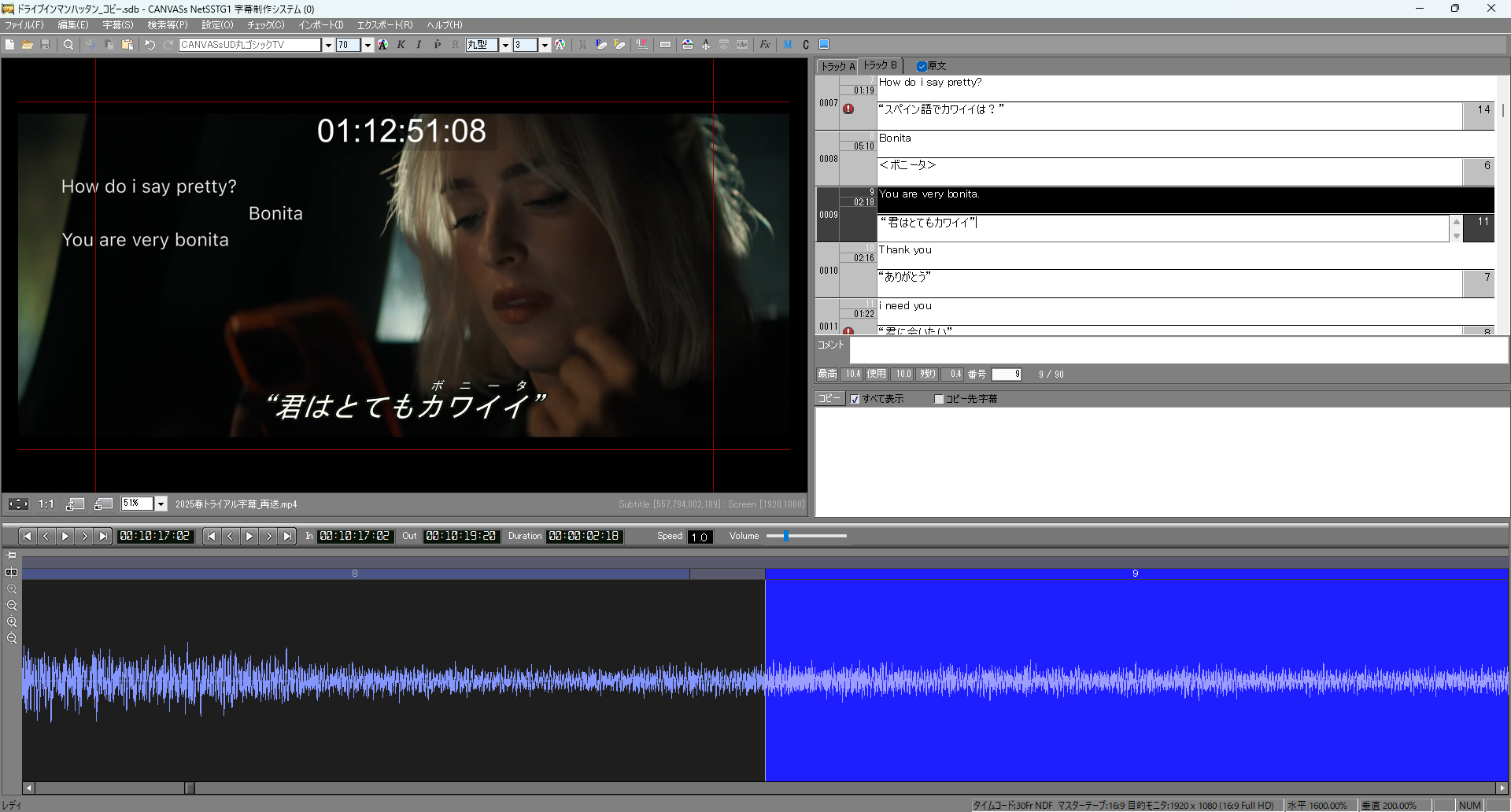Apply italic style with I icon
The image size is (1511, 812).
pos(419,45)
